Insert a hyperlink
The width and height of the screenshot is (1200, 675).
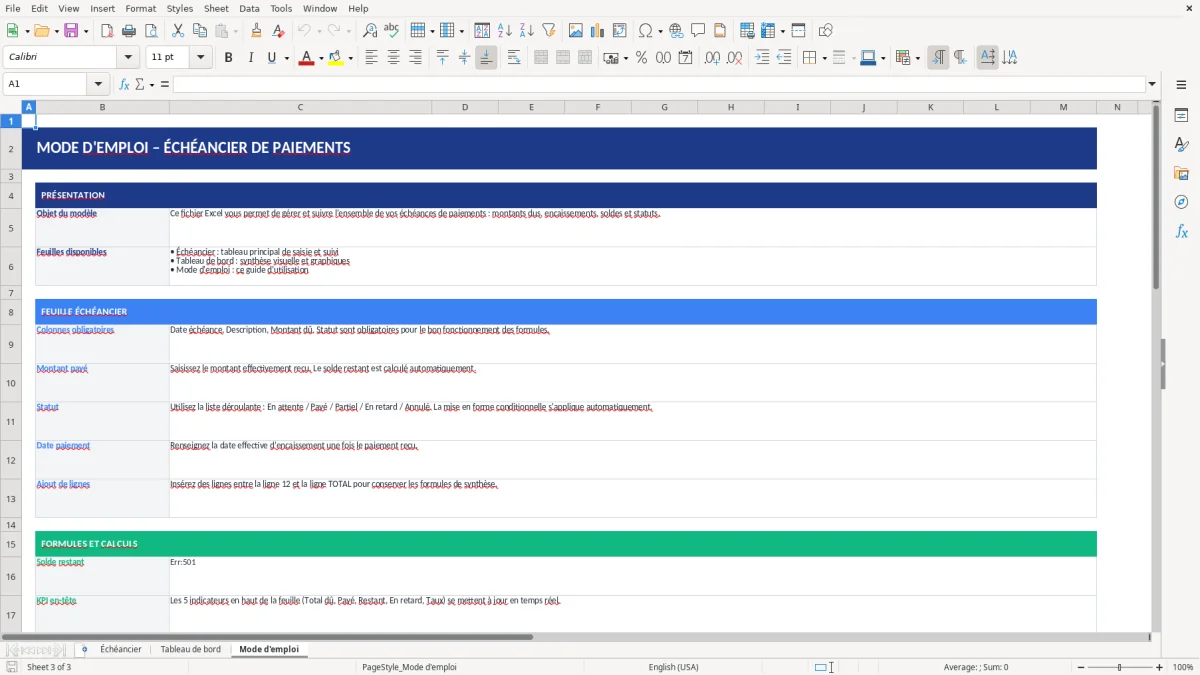tap(676, 30)
